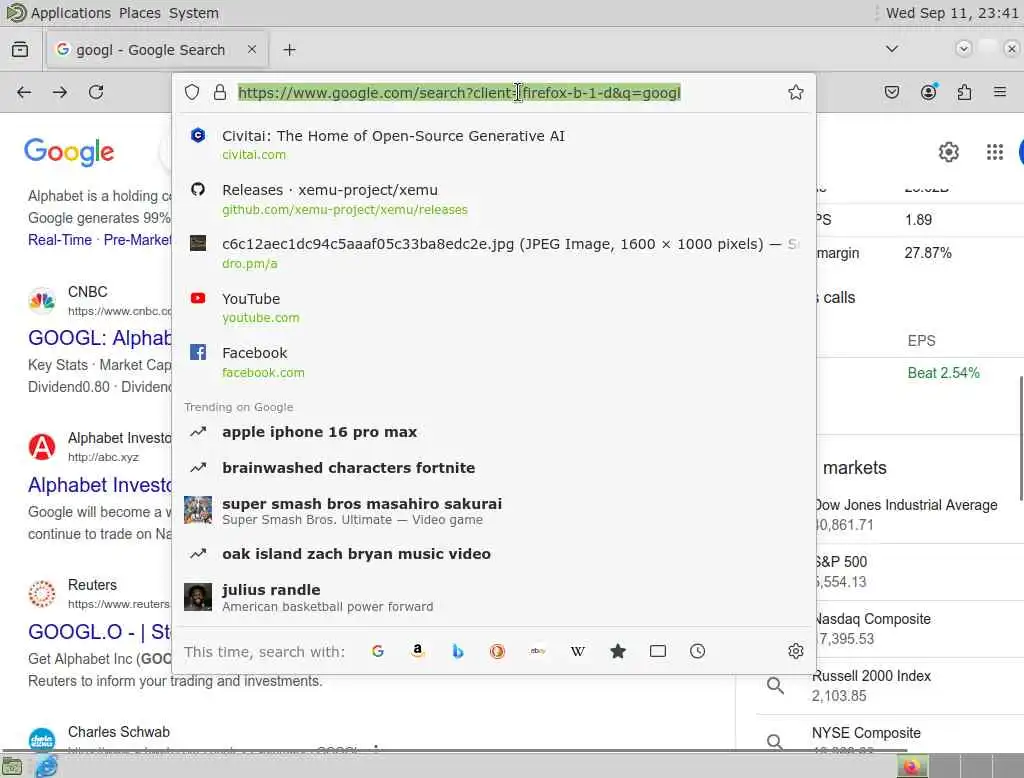Choose Civitai suggestion in the dropdown

tap(494, 144)
